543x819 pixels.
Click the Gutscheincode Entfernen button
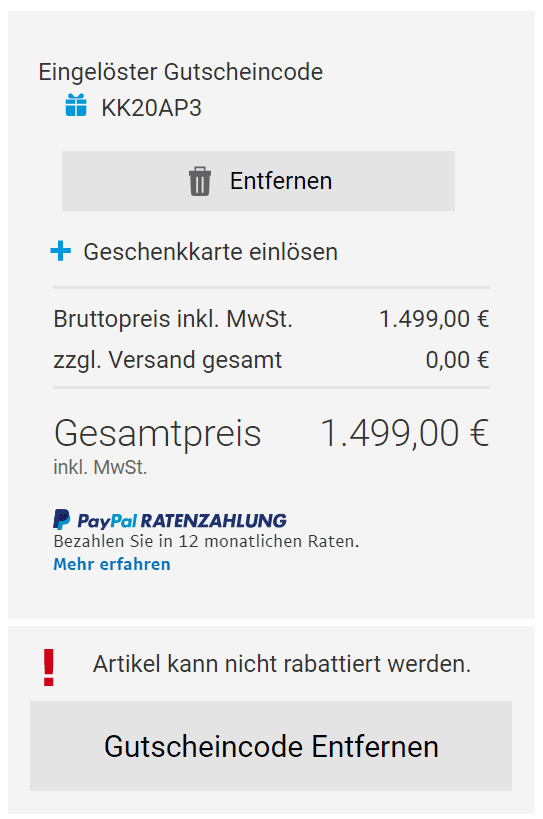pos(271,746)
